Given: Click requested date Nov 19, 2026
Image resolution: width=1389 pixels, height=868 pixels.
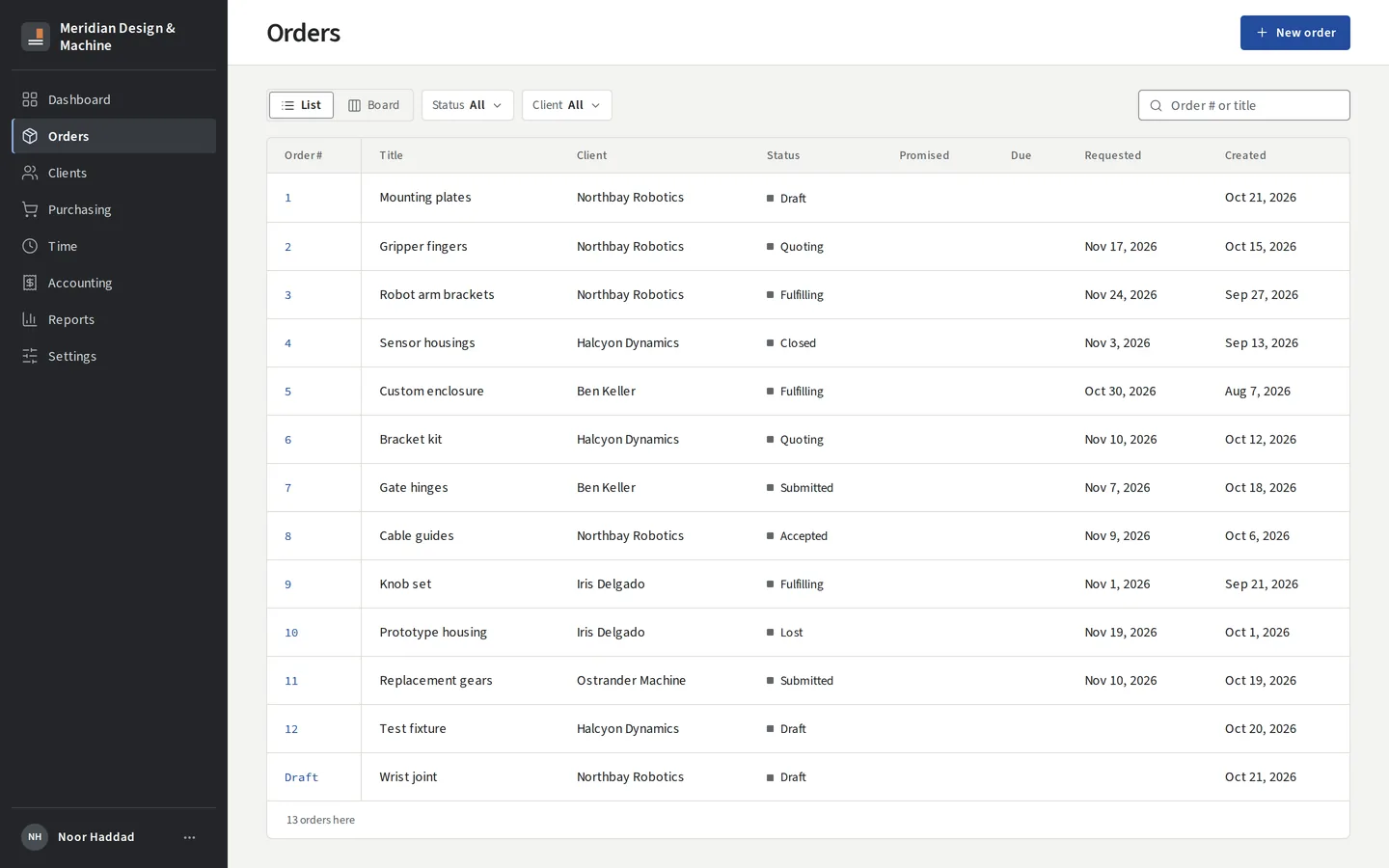Looking at the screenshot, I should pyautogui.click(x=1121, y=632).
